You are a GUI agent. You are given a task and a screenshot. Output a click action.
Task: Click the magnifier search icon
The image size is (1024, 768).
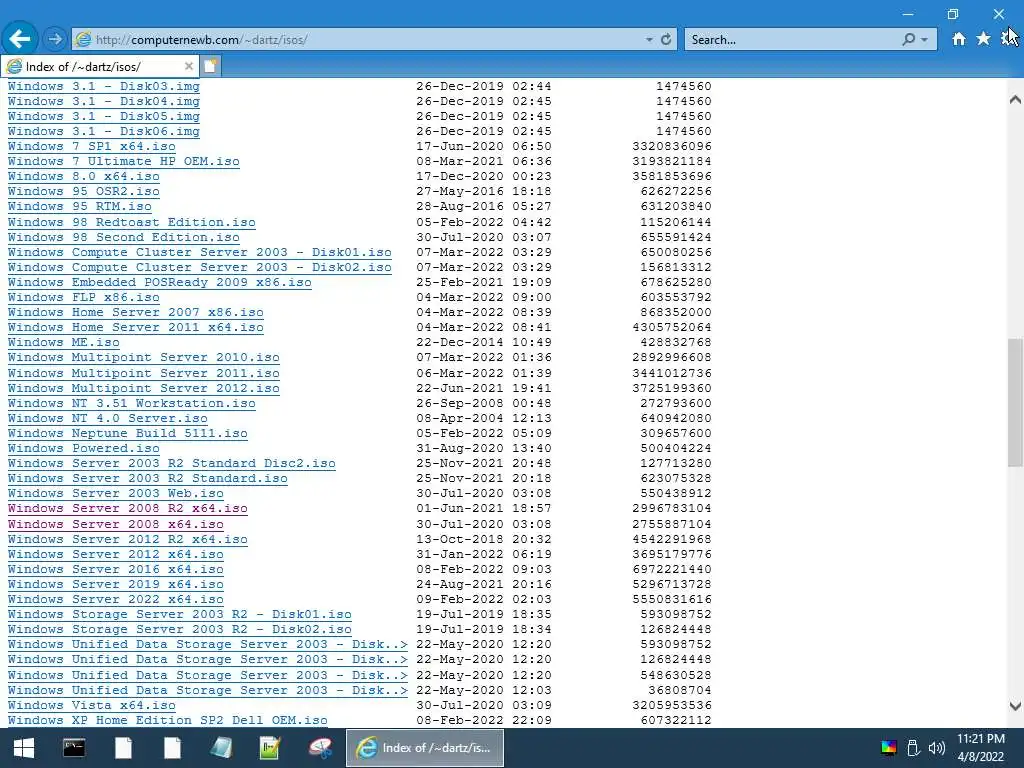point(908,39)
